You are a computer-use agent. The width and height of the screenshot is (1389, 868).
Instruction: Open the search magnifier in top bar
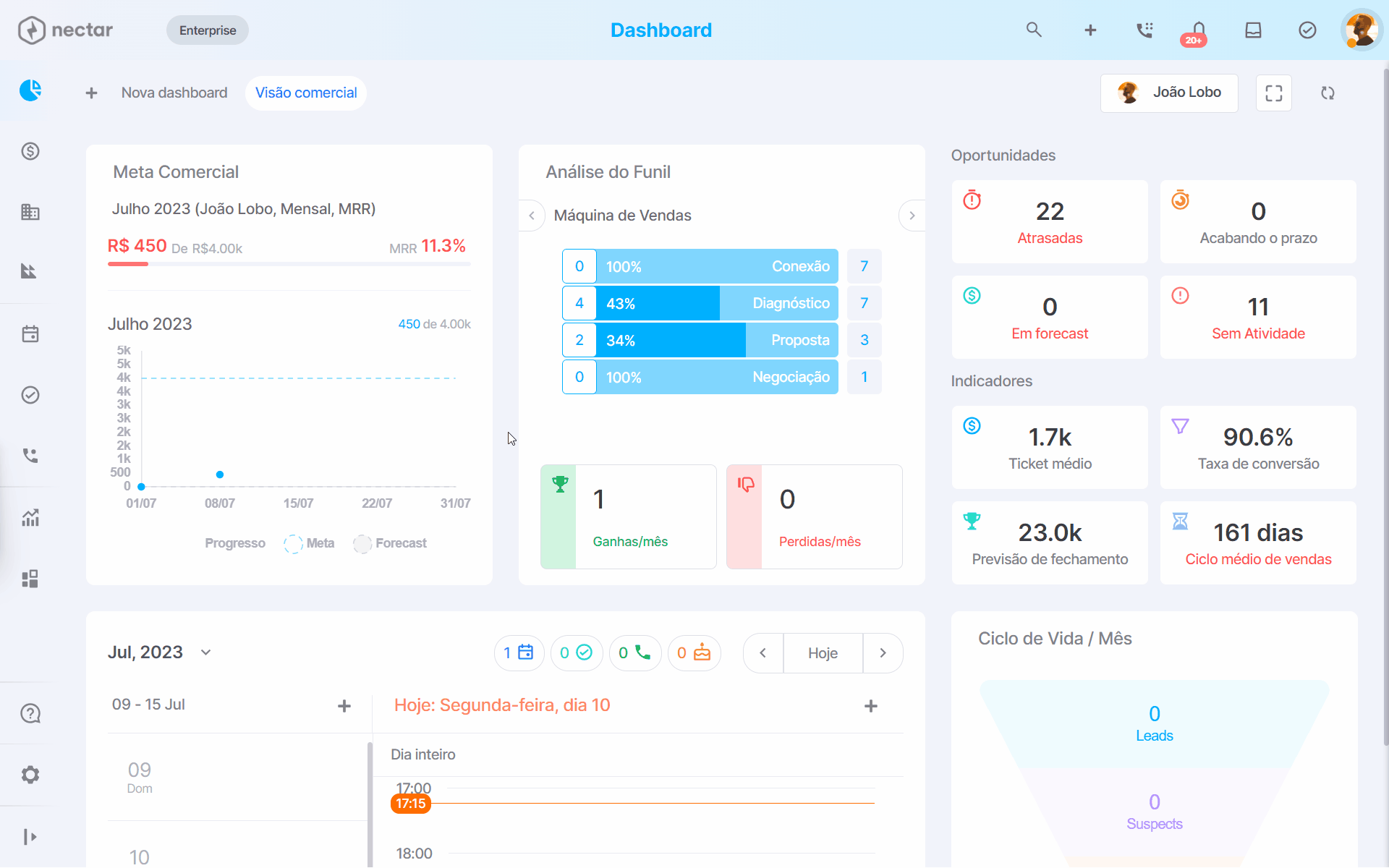click(x=1034, y=30)
